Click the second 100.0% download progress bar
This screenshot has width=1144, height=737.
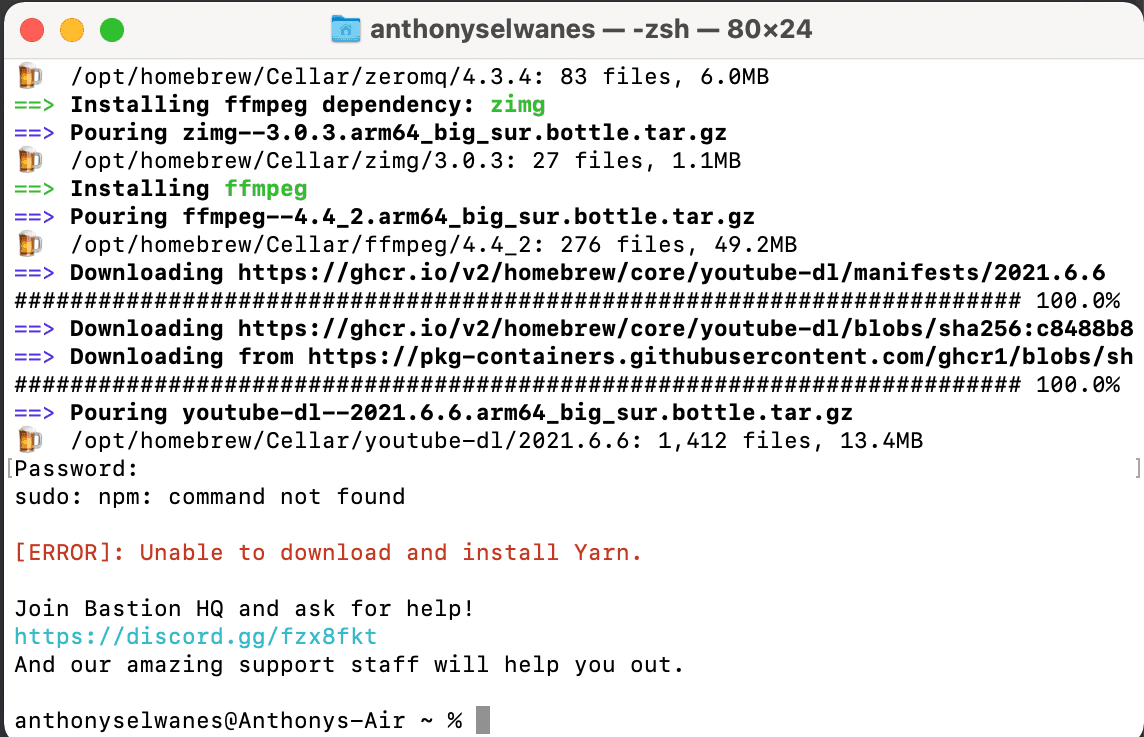[567, 385]
